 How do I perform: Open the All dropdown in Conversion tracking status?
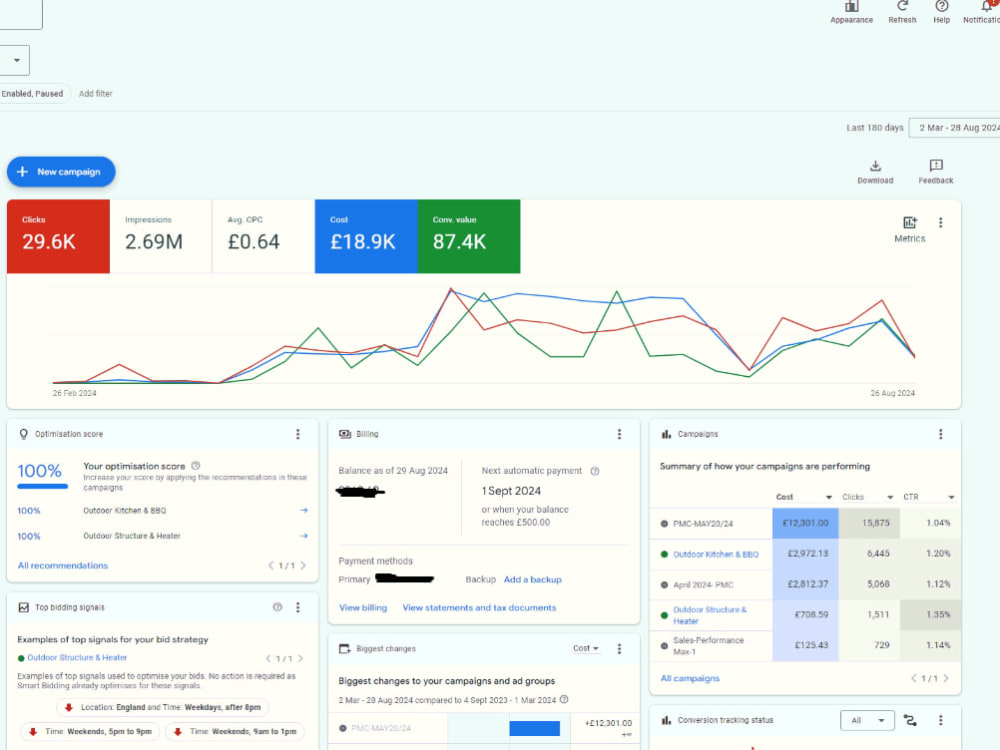867,721
